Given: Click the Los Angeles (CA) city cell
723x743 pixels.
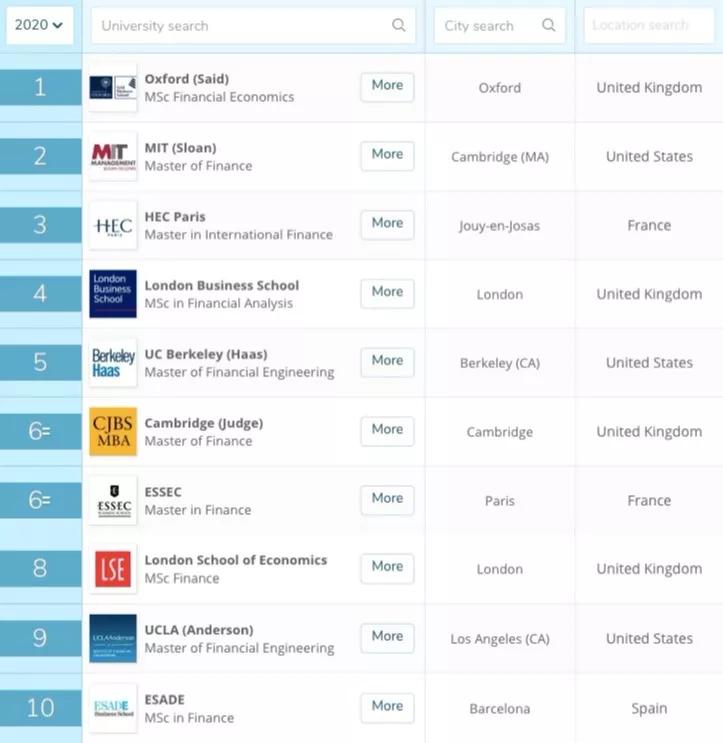Looking at the screenshot, I should (x=500, y=639).
